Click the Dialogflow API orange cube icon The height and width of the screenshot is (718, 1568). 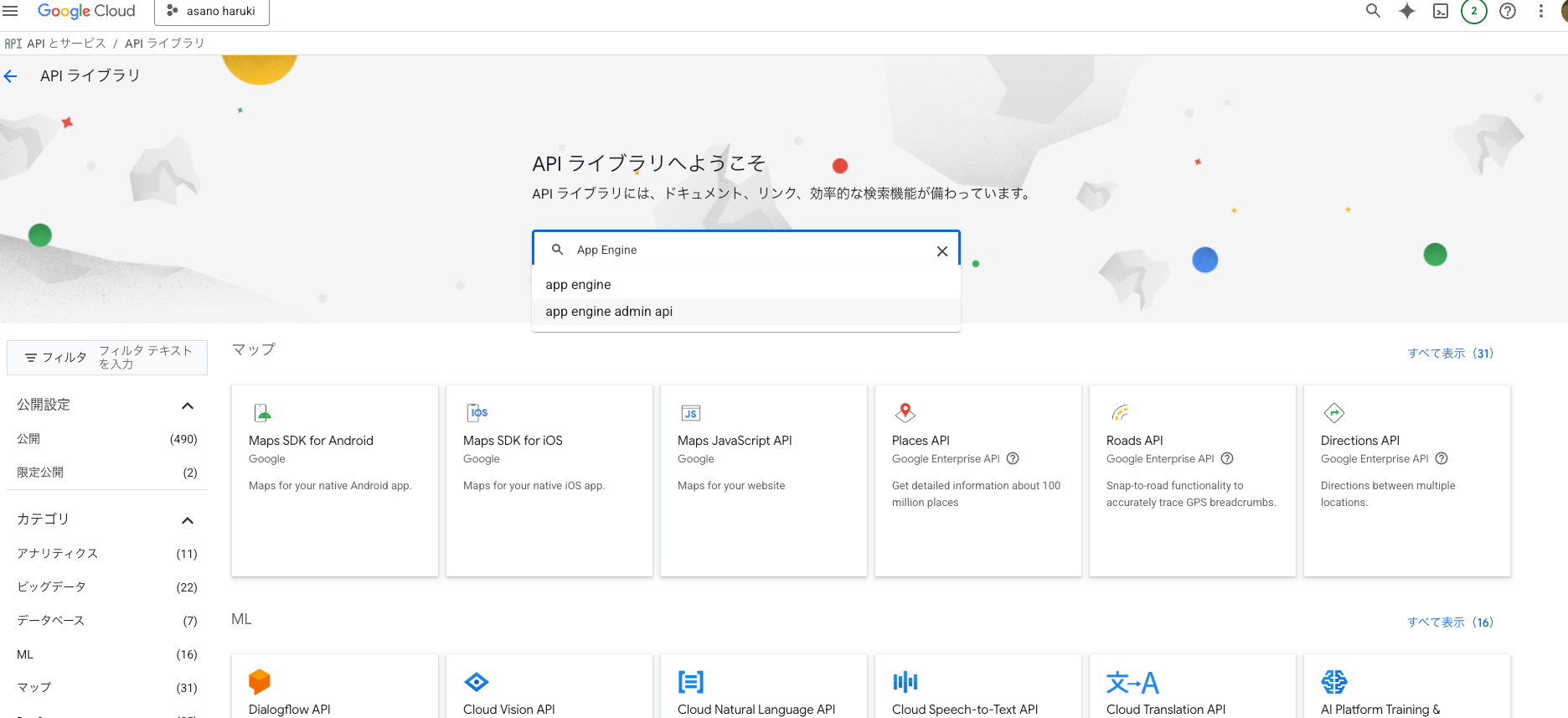point(260,681)
